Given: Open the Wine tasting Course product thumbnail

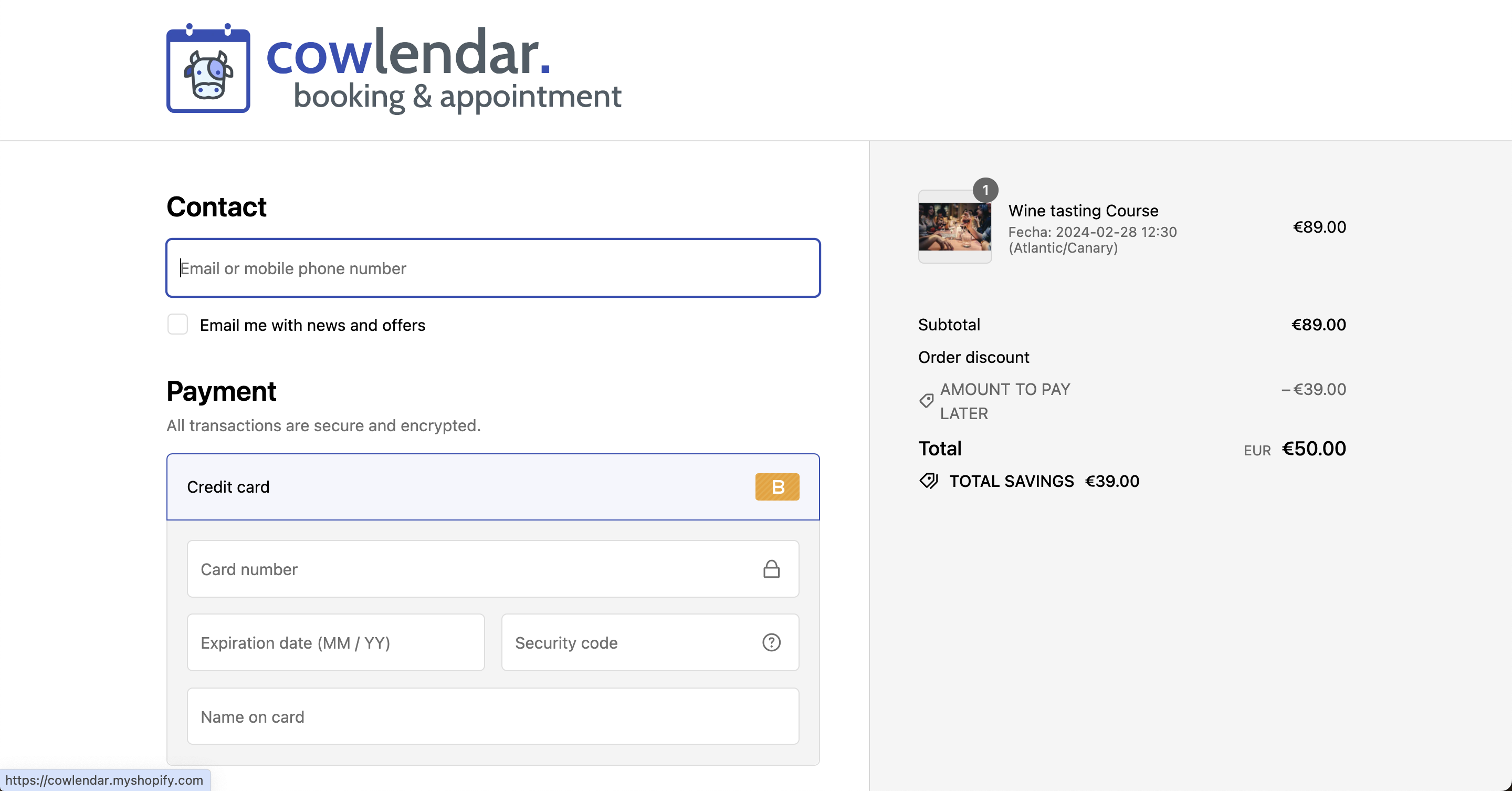Looking at the screenshot, I should coord(955,227).
